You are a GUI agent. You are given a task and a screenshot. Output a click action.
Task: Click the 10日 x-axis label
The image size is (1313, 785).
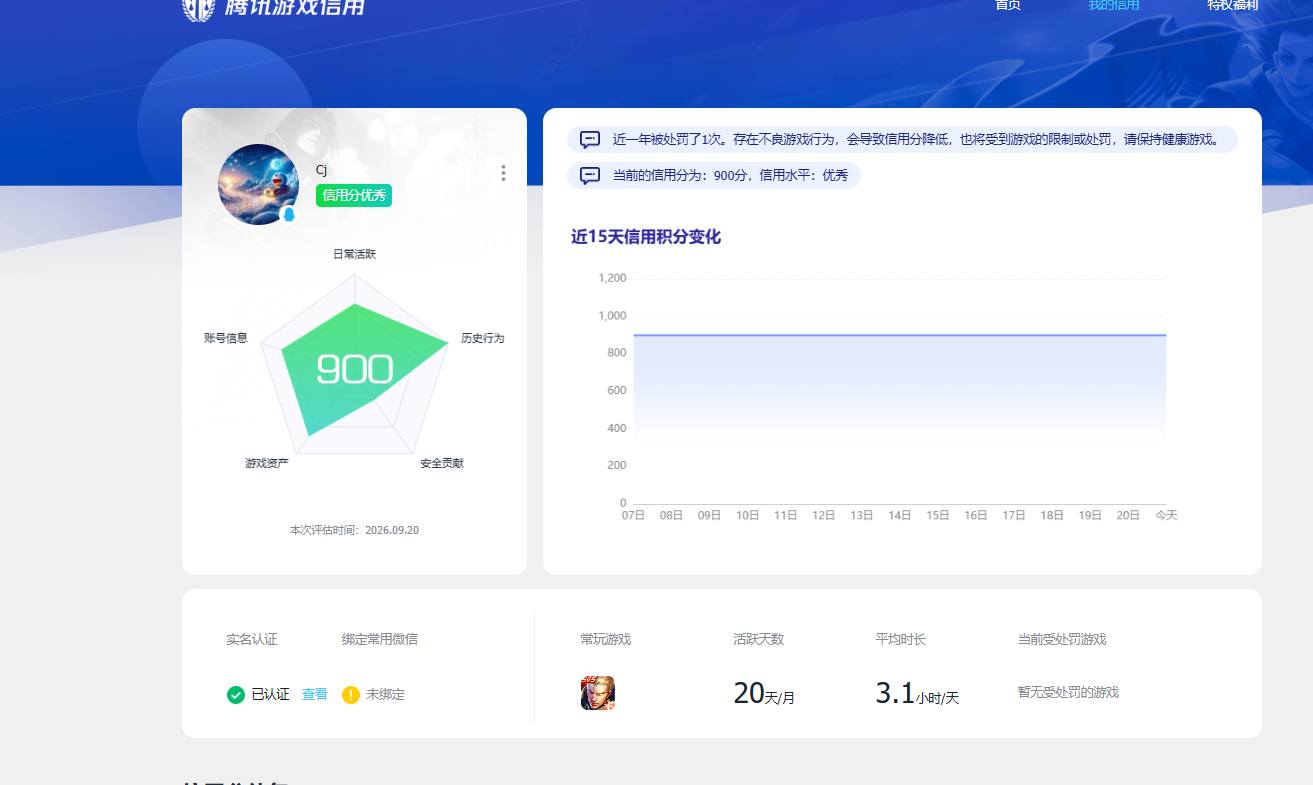747,515
